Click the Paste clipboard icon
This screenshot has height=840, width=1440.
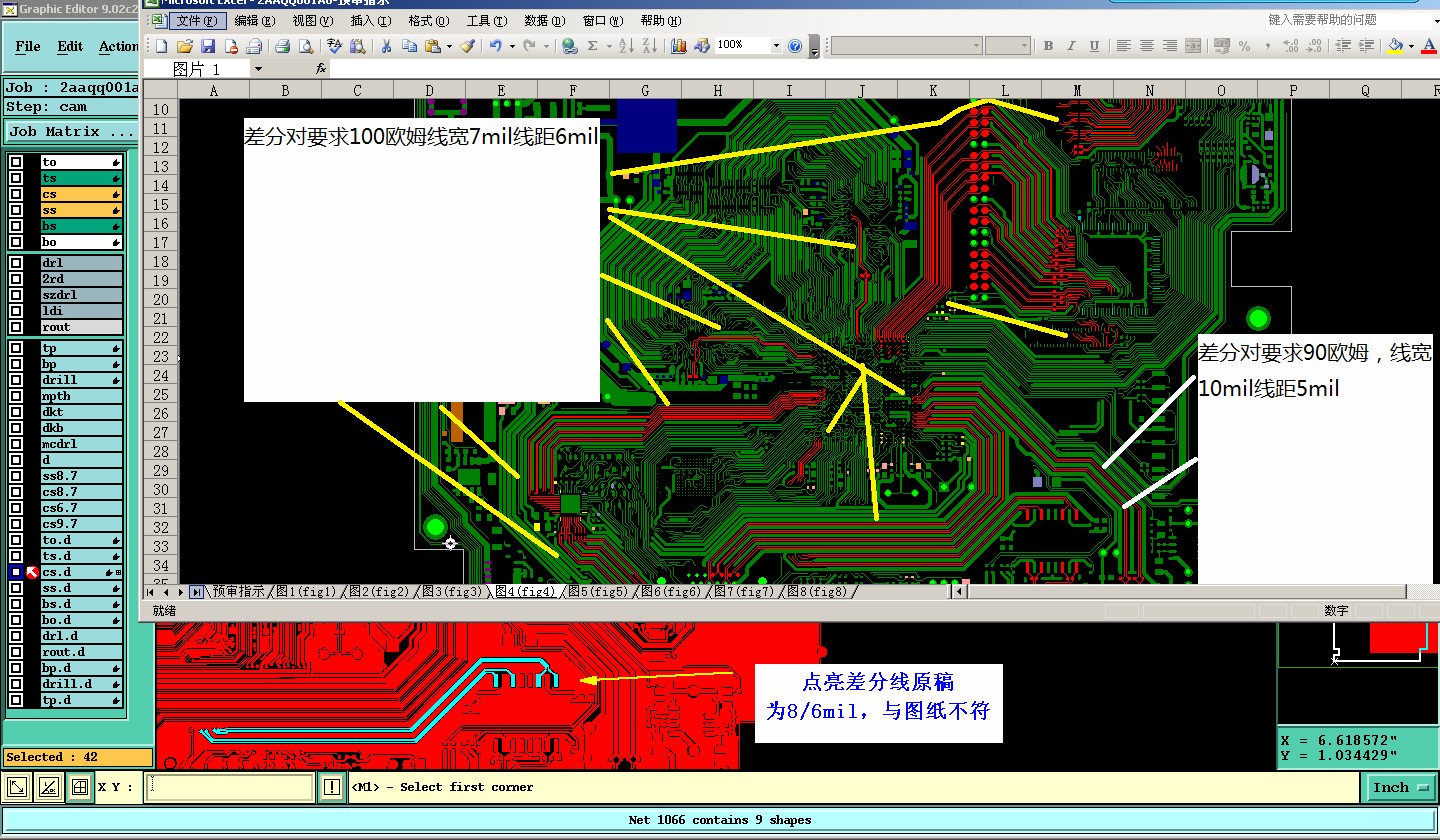coord(432,46)
